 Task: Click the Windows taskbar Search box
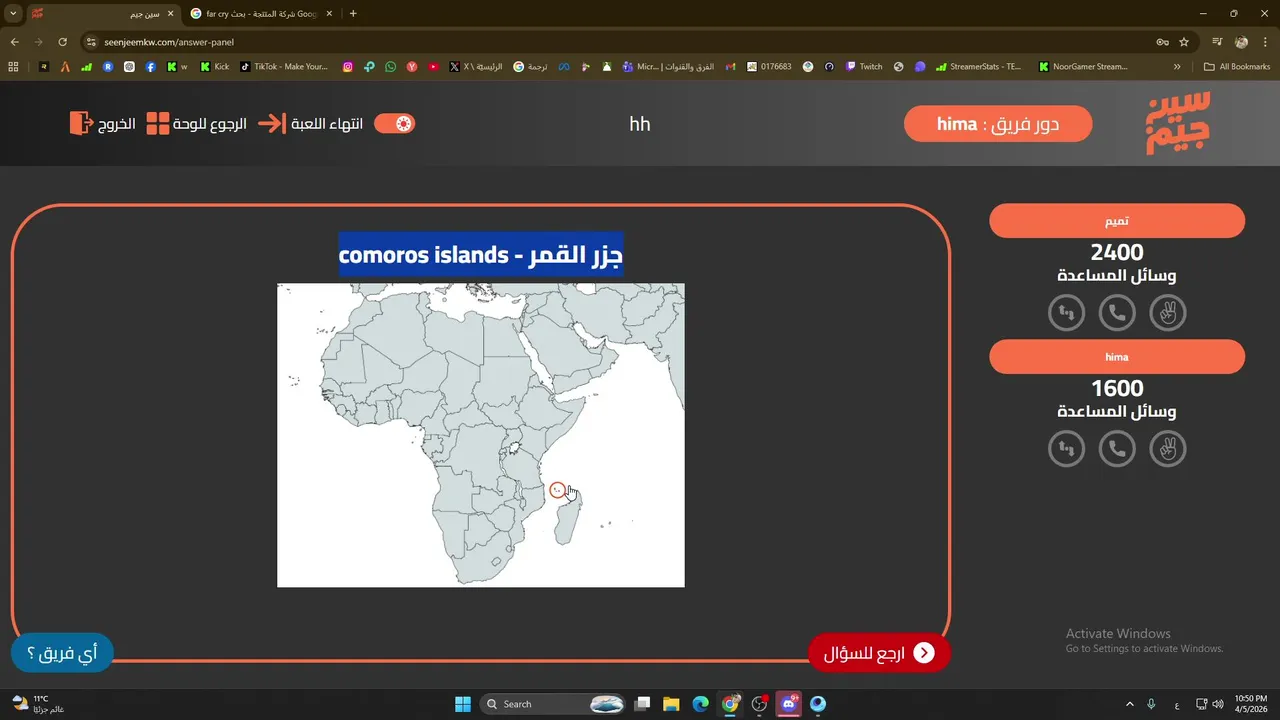[x=552, y=704]
